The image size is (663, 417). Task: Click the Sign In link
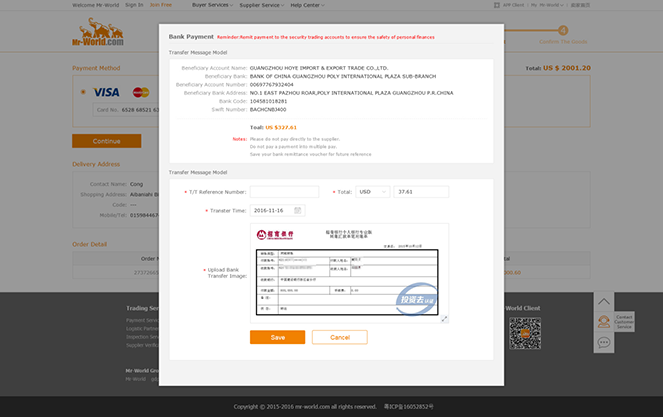click(134, 5)
